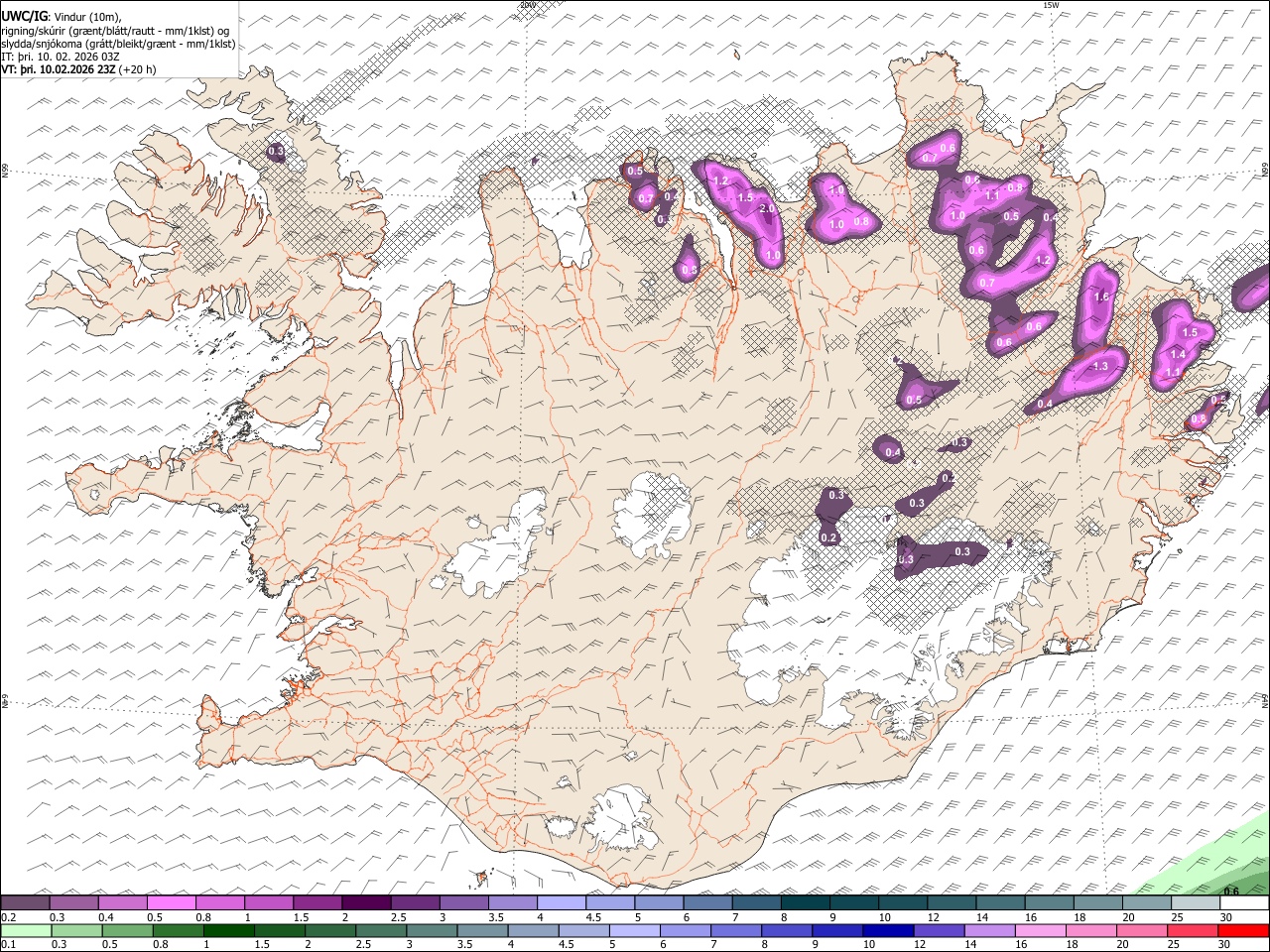Click the '15W' longitude label
Viewport: 1270px width, 952px height.
click(1051, 5)
